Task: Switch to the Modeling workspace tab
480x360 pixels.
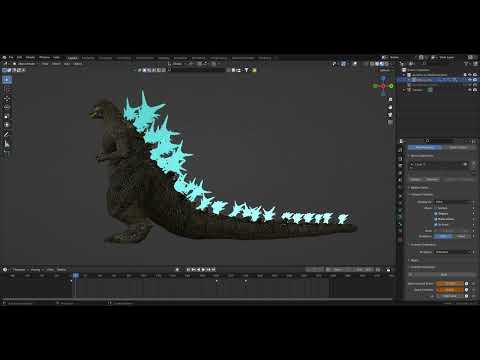Action: pos(88,58)
